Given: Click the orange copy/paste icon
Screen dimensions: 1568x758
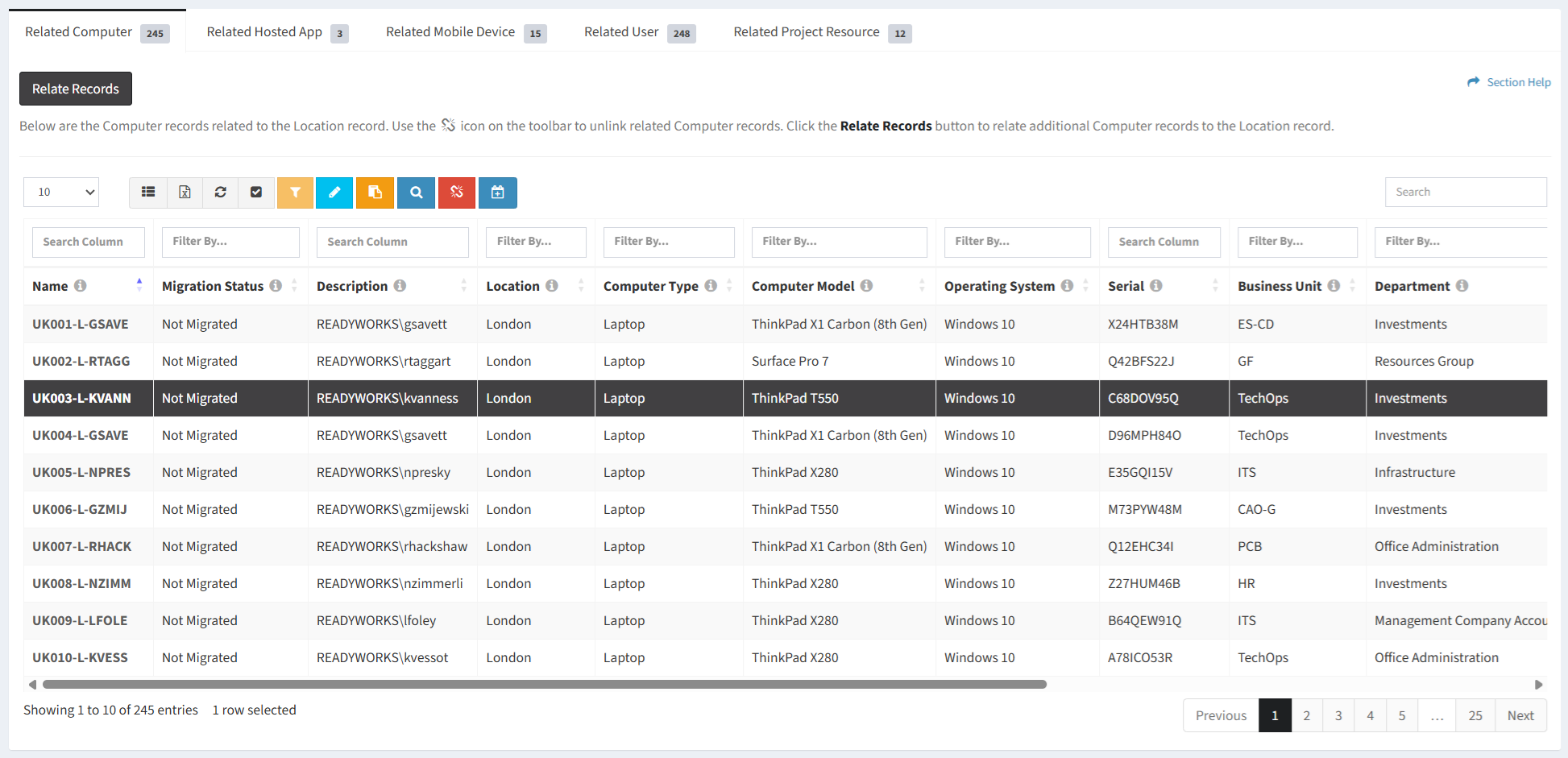Looking at the screenshot, I should (375, 193).
